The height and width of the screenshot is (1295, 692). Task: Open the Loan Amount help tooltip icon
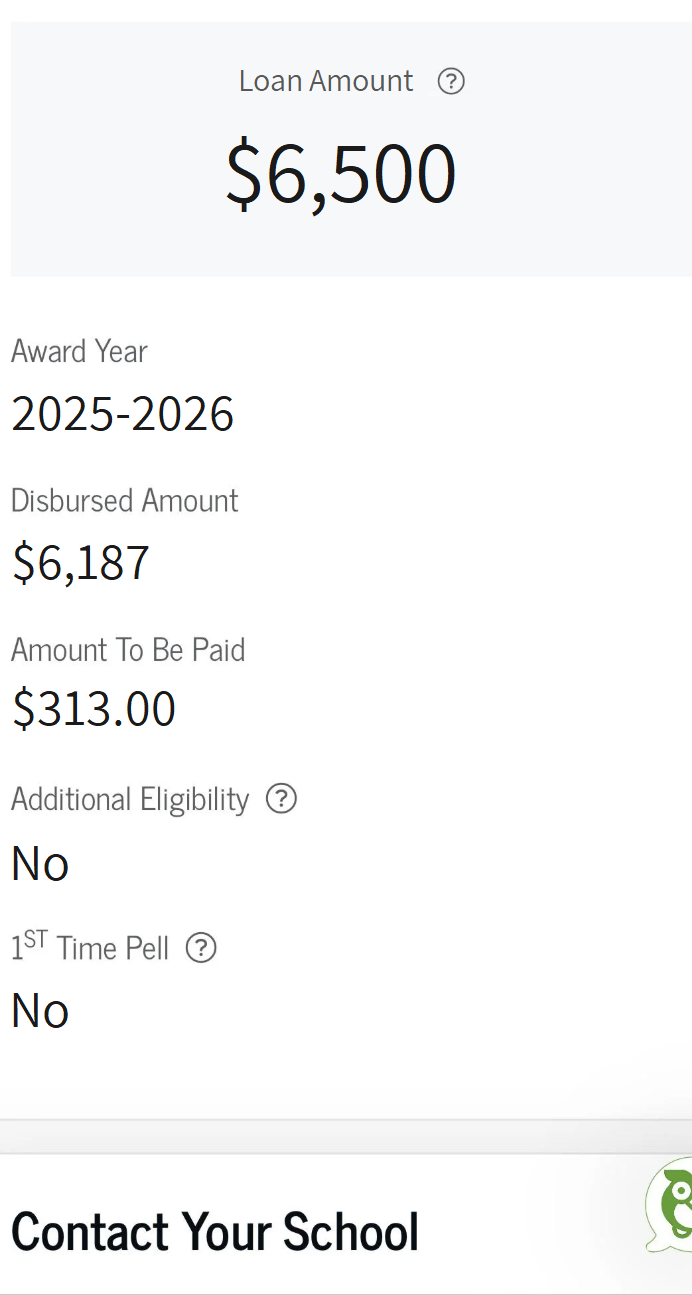coord(451,81)
